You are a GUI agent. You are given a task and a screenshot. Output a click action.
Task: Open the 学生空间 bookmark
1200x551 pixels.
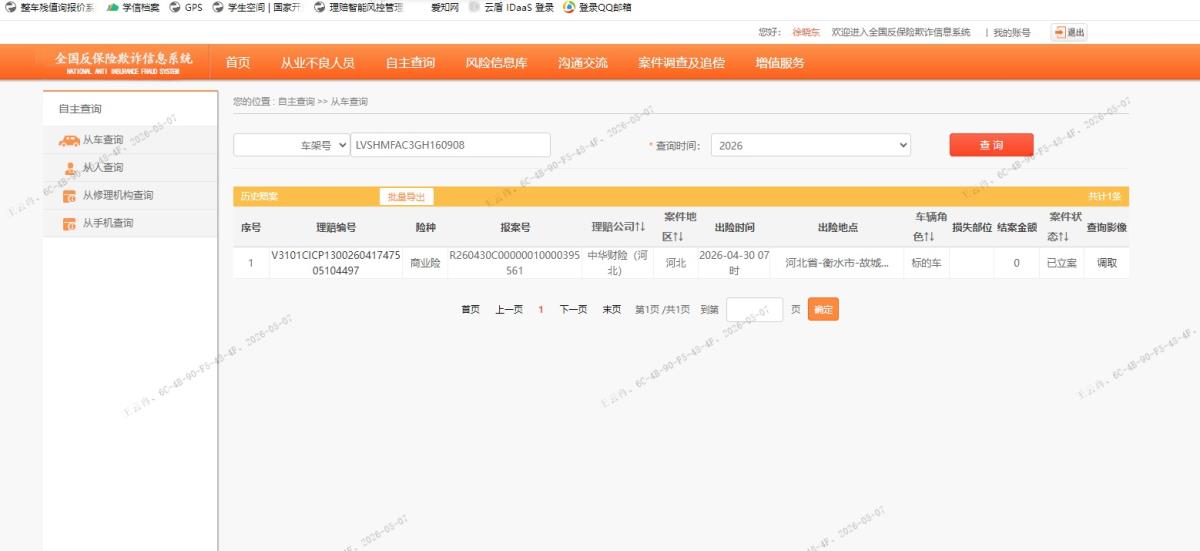click(x=258, y=7)
